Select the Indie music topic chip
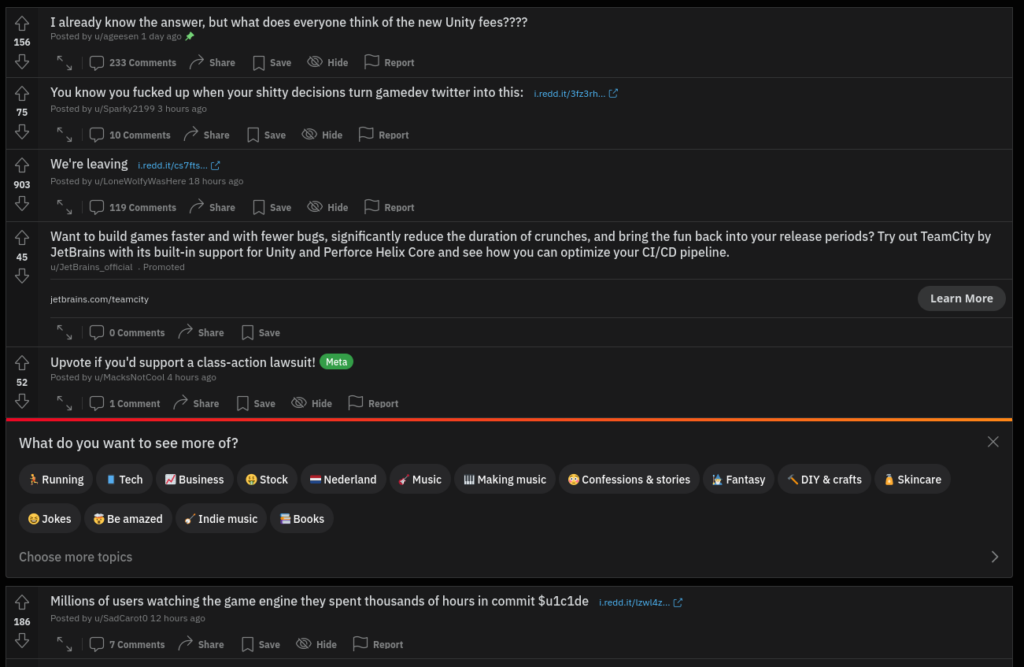This screenshot has height=667, width=1024. coord(221,519)
